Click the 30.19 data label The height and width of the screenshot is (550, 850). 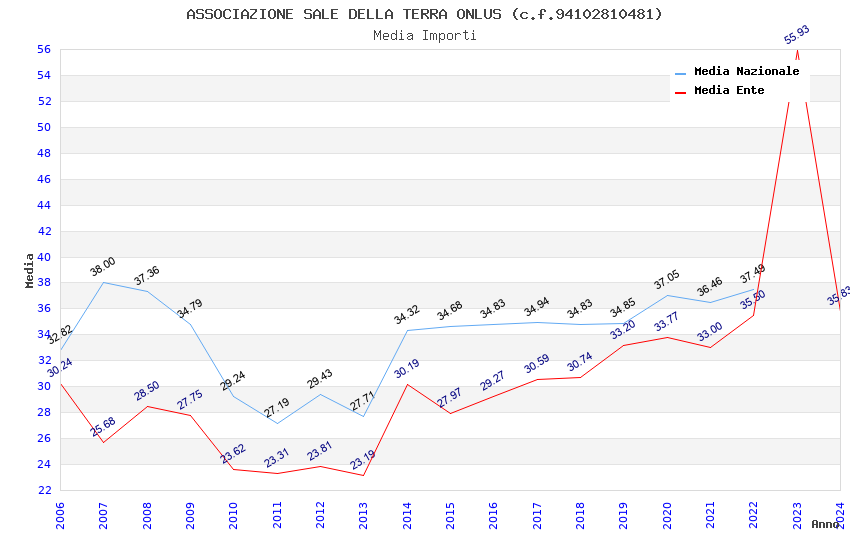coord(407,369)
